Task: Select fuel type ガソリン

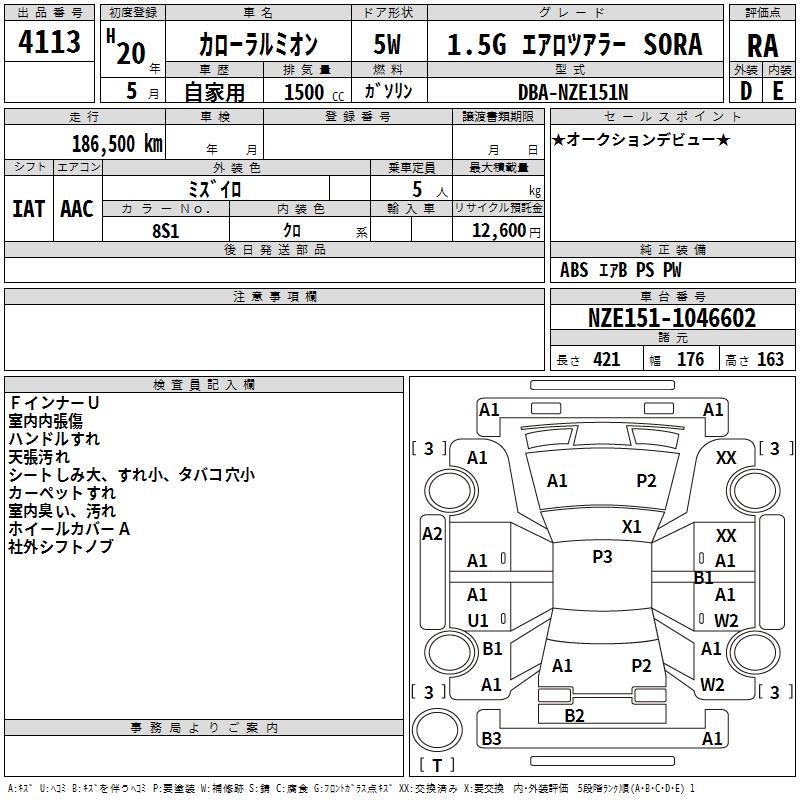Action: pos(388,91)
